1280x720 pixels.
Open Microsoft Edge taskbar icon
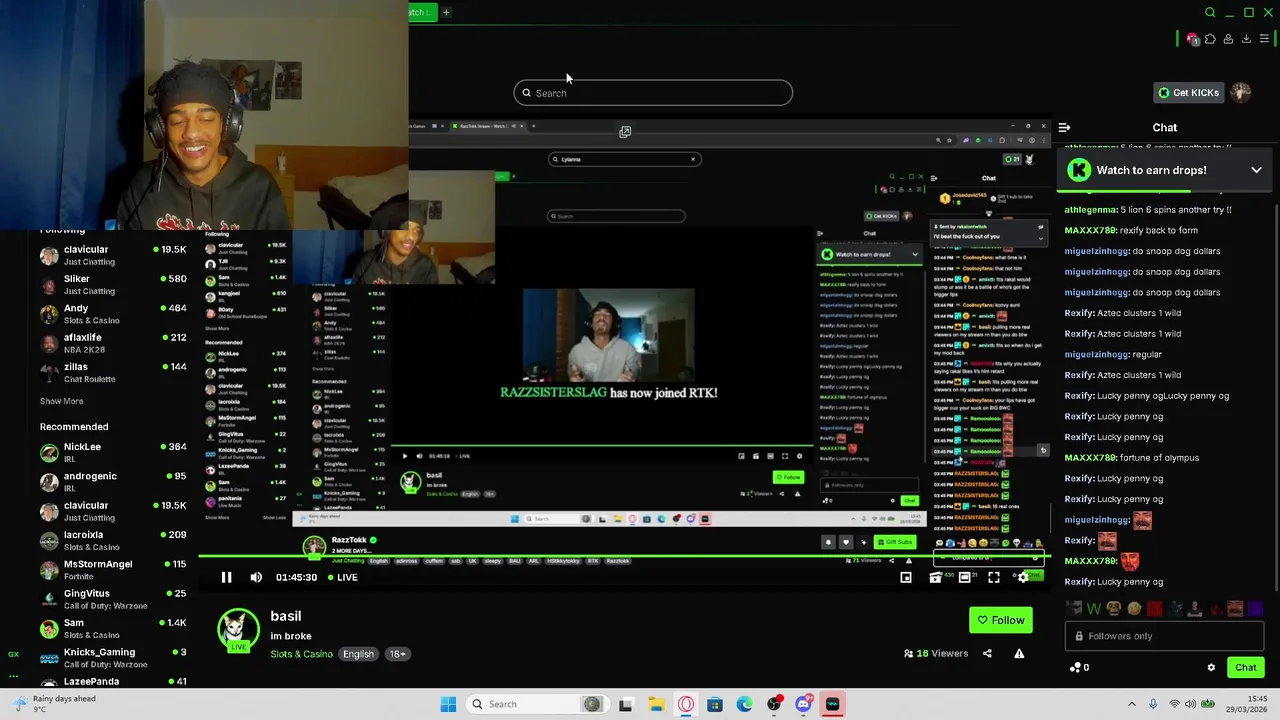pyautogui.click(x=745, y=704)
